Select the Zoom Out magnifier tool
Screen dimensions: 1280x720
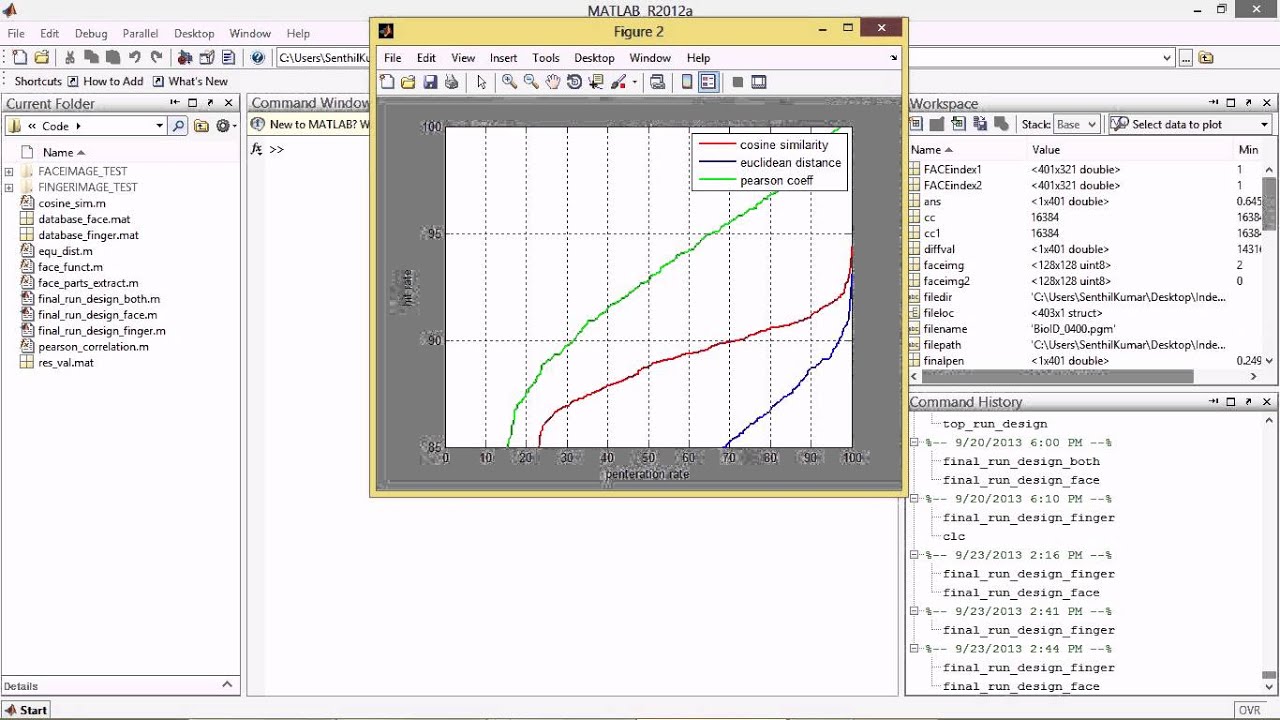point(531,82)
